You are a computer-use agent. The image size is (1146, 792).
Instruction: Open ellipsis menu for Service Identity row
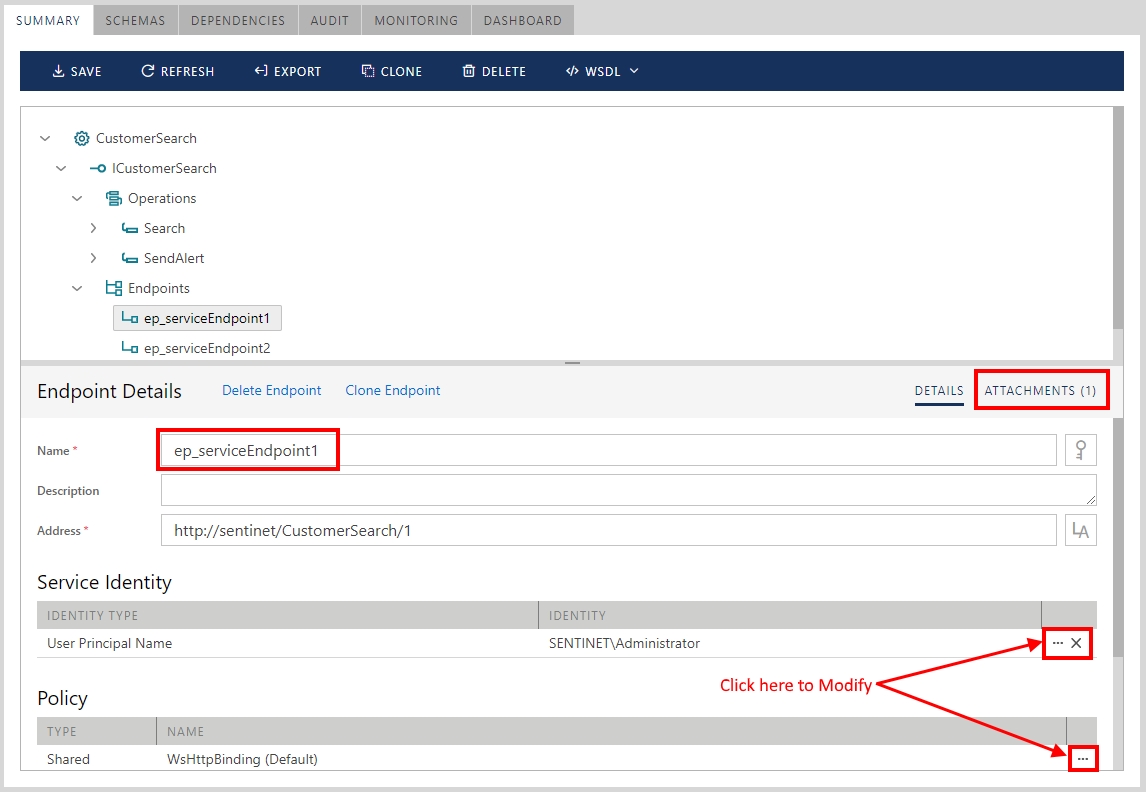click(x=1058, y=644)
